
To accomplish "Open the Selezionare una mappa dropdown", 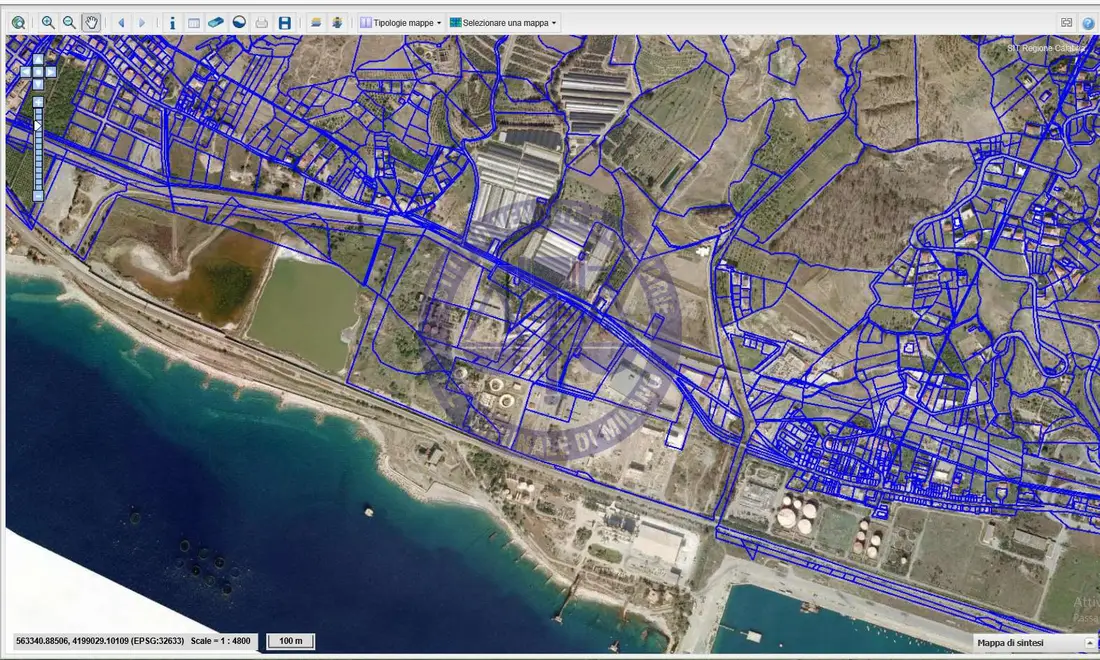I will (503, 22).
